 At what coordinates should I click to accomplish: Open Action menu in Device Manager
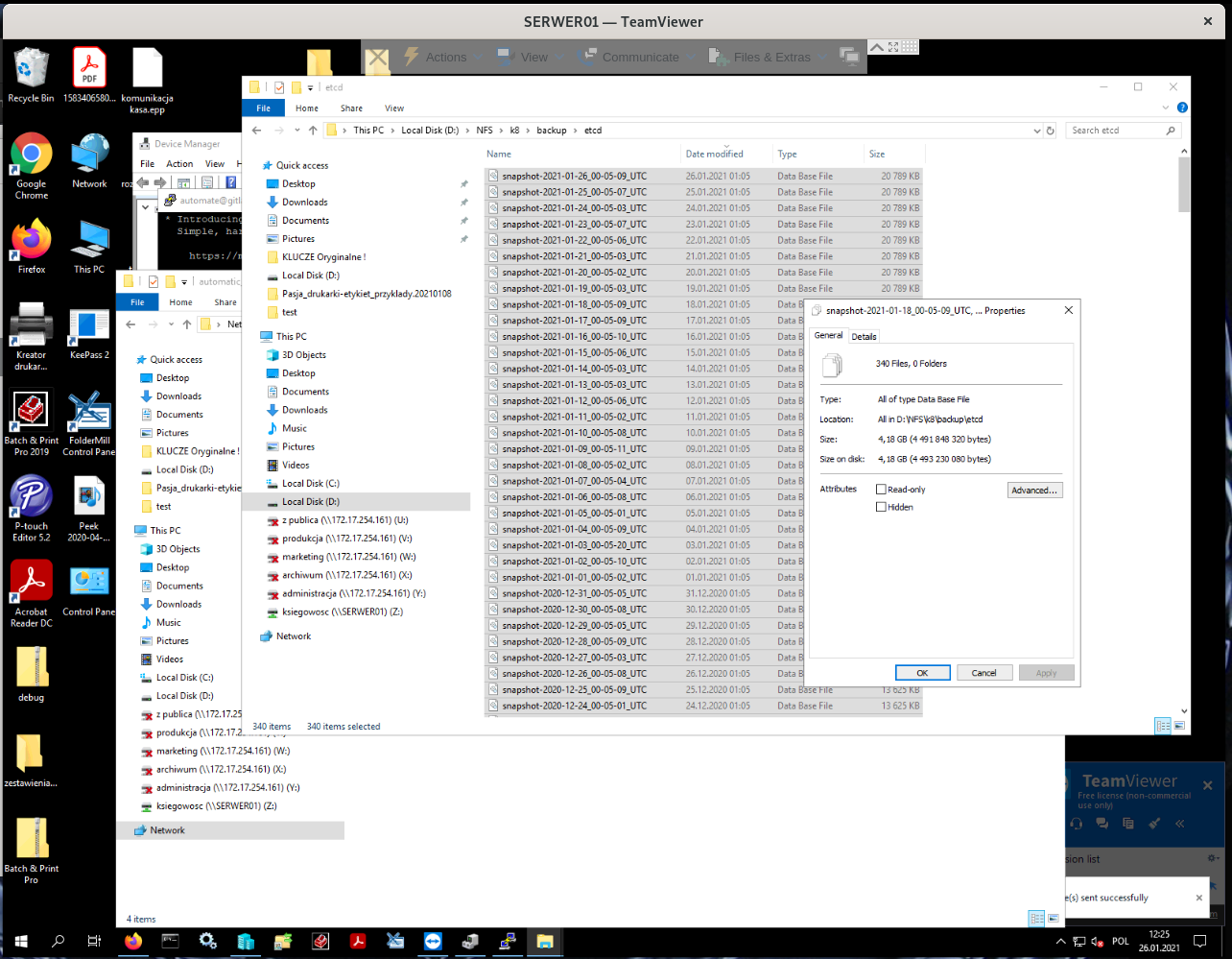coord(179,164)
